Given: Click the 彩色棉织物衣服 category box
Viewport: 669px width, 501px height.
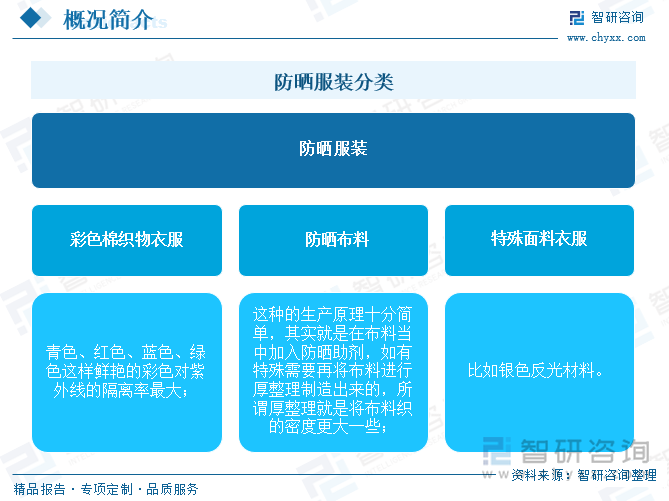Looking at the screenshot, I should point(127,240).
